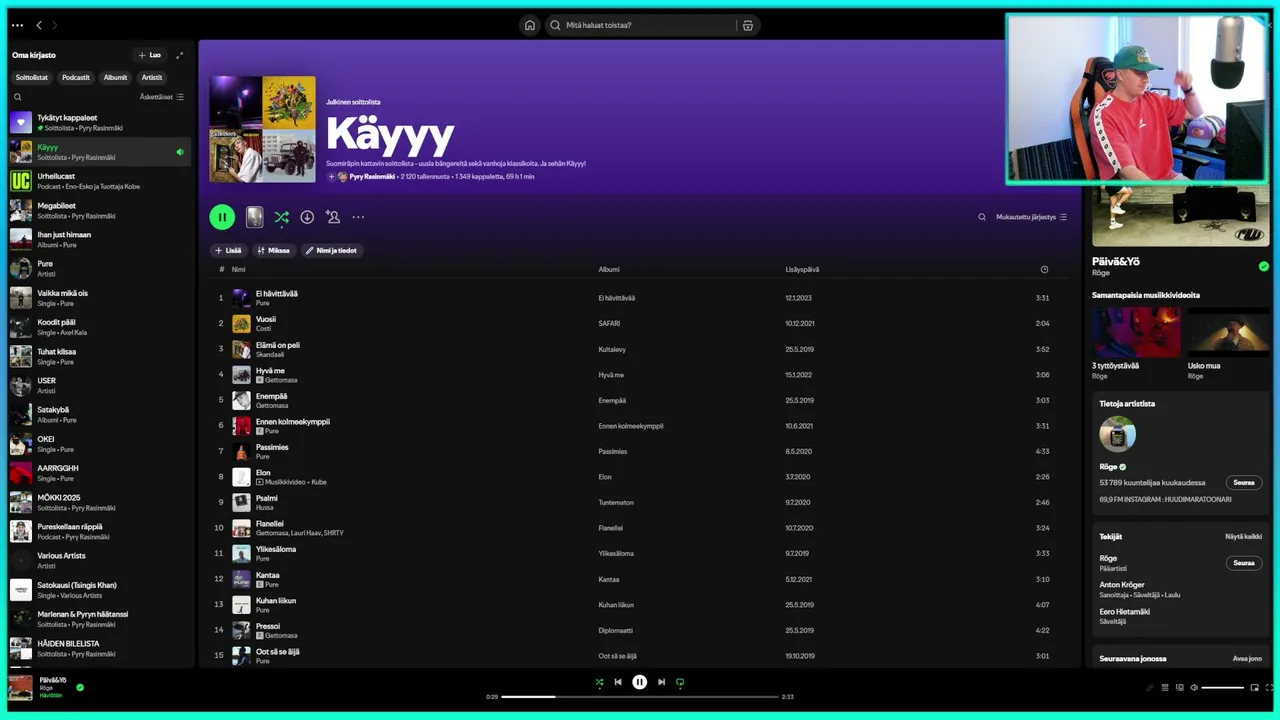
Task: Follow Röge in the artist info card
Action: click(1244, 482)
